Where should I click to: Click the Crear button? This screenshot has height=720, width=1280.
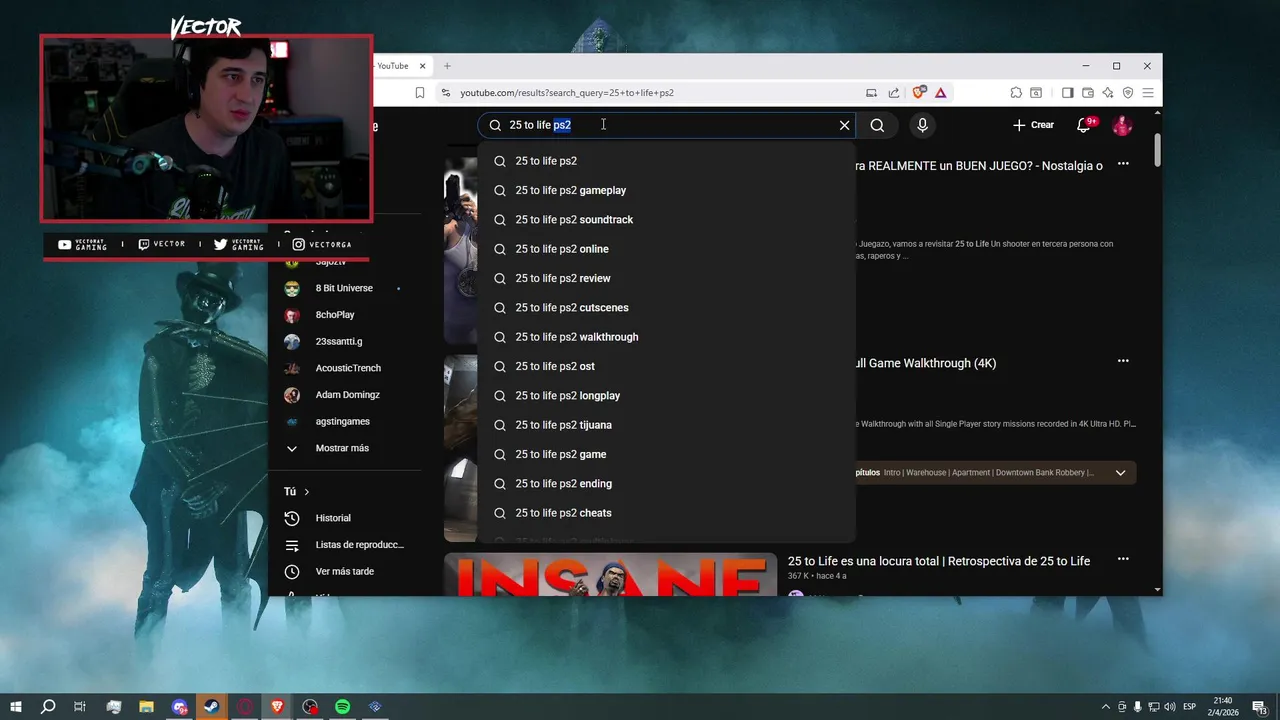(x=1033, y=125)
